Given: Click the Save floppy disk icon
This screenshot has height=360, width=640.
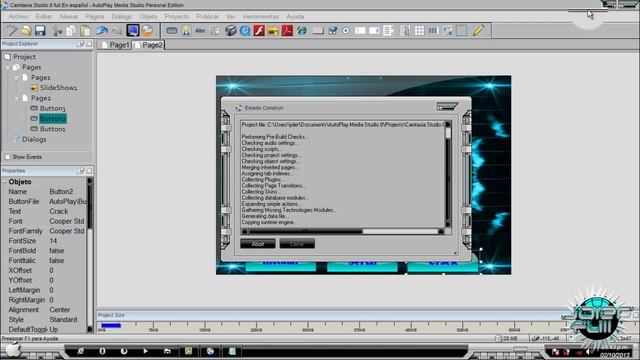Looking at the screenshot, I should pos(40,31).
